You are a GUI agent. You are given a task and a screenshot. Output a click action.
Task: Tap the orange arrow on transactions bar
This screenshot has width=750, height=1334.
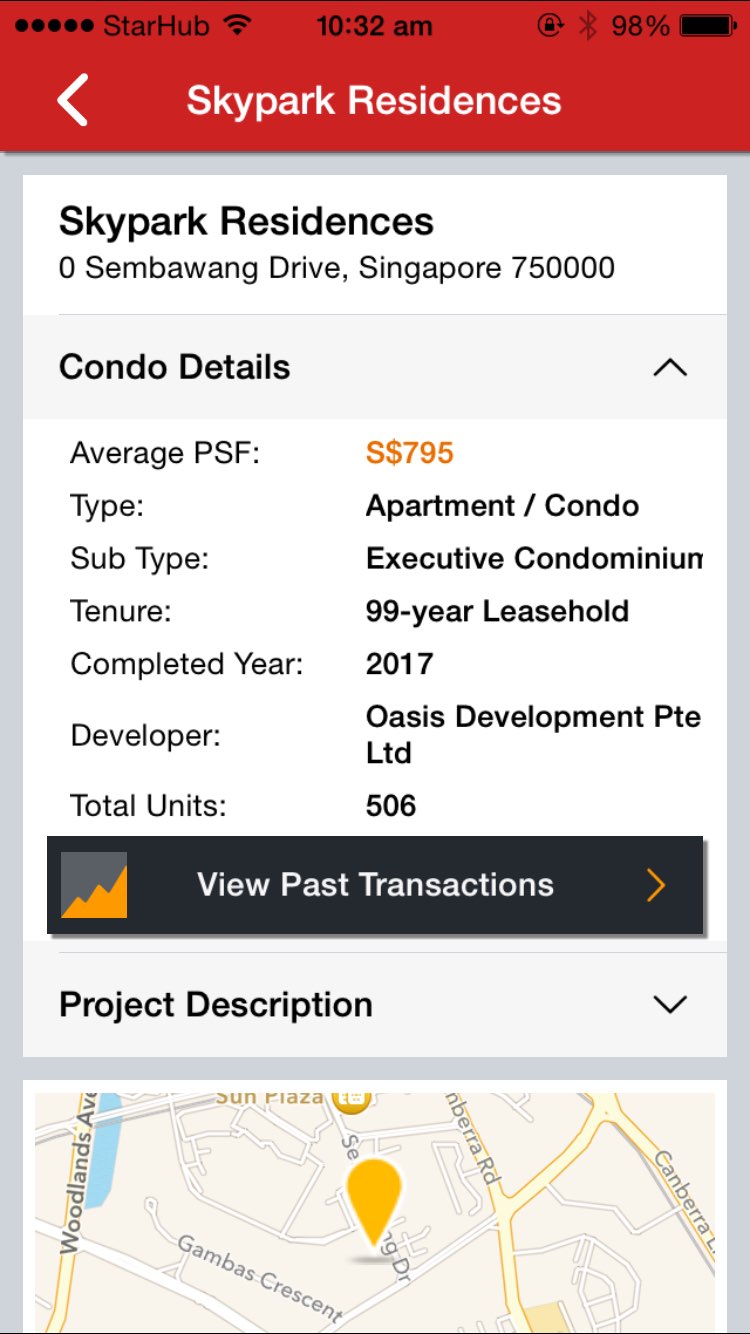(x=656, y=885)
